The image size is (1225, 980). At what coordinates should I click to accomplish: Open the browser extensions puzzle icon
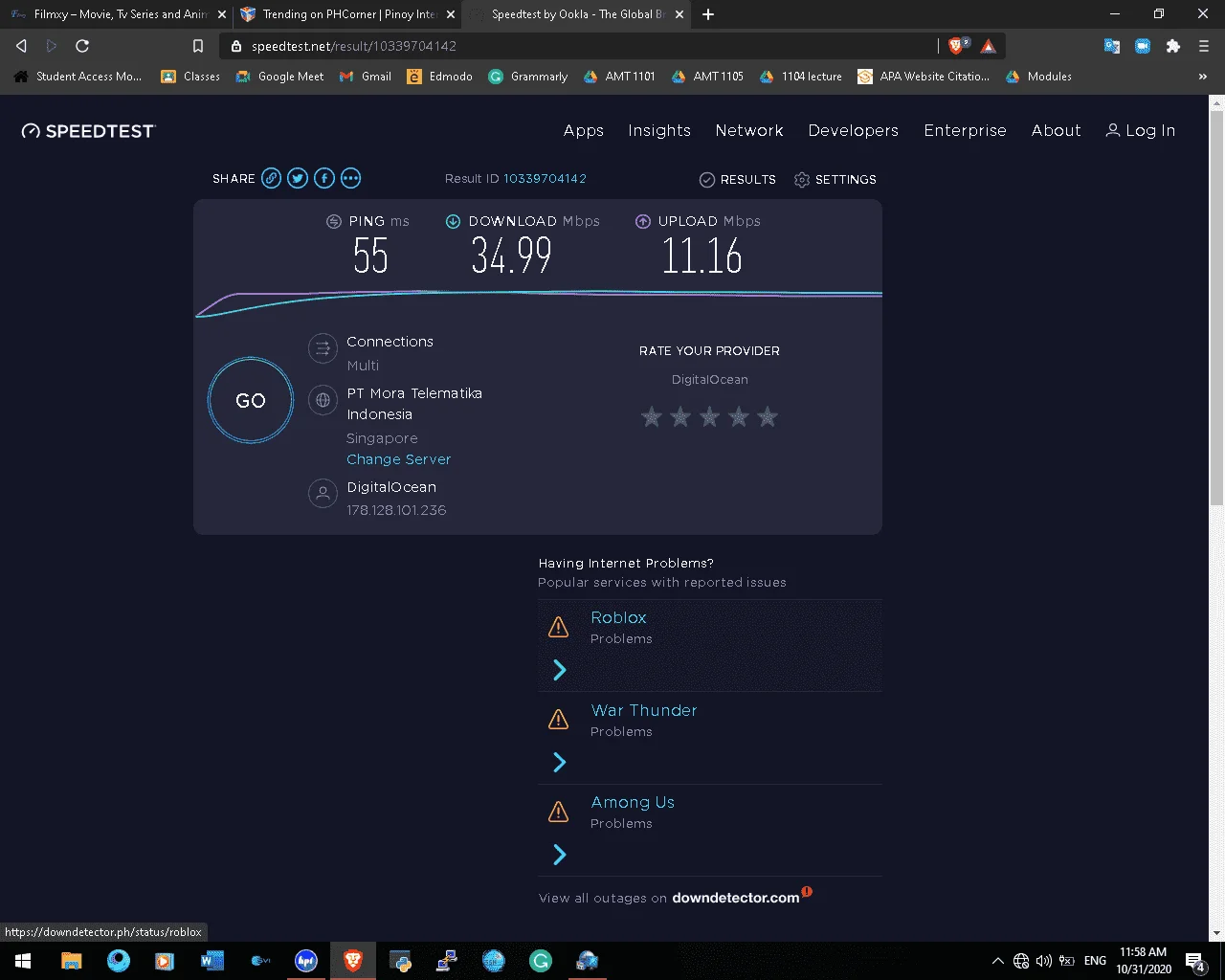(x=1173, y=46)
